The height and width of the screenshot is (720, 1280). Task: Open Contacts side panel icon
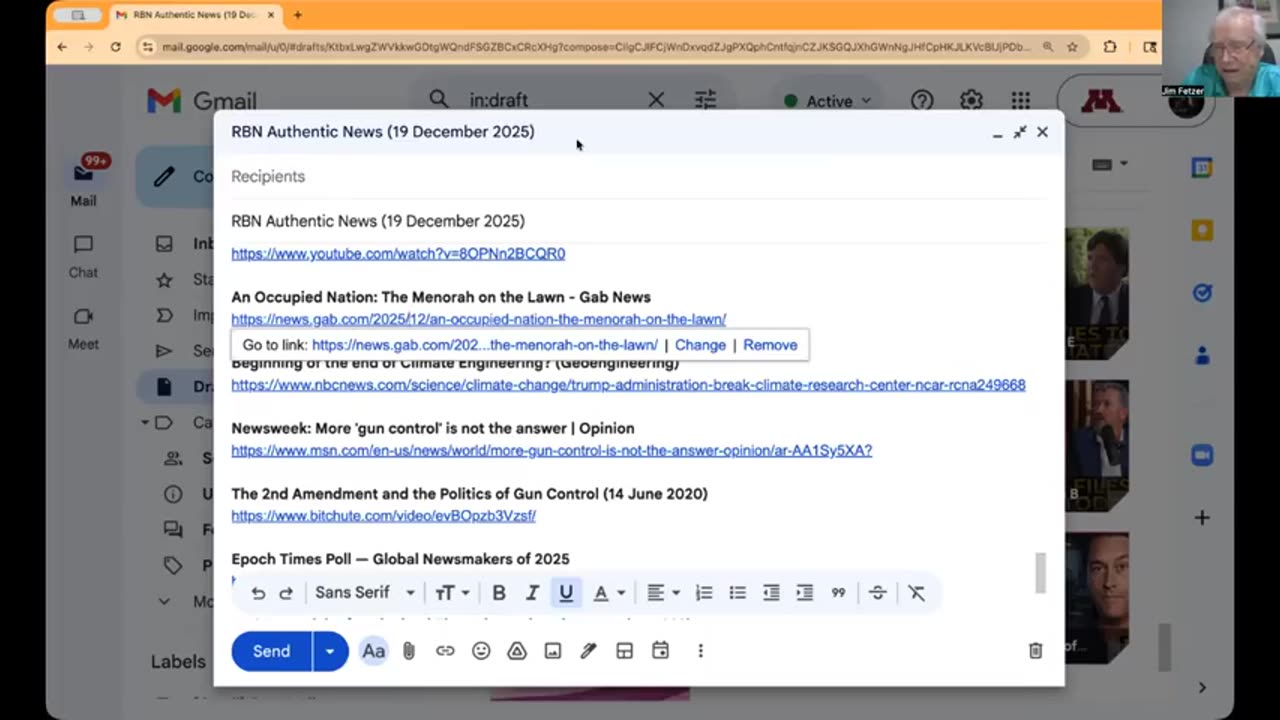pos(1202,355)
